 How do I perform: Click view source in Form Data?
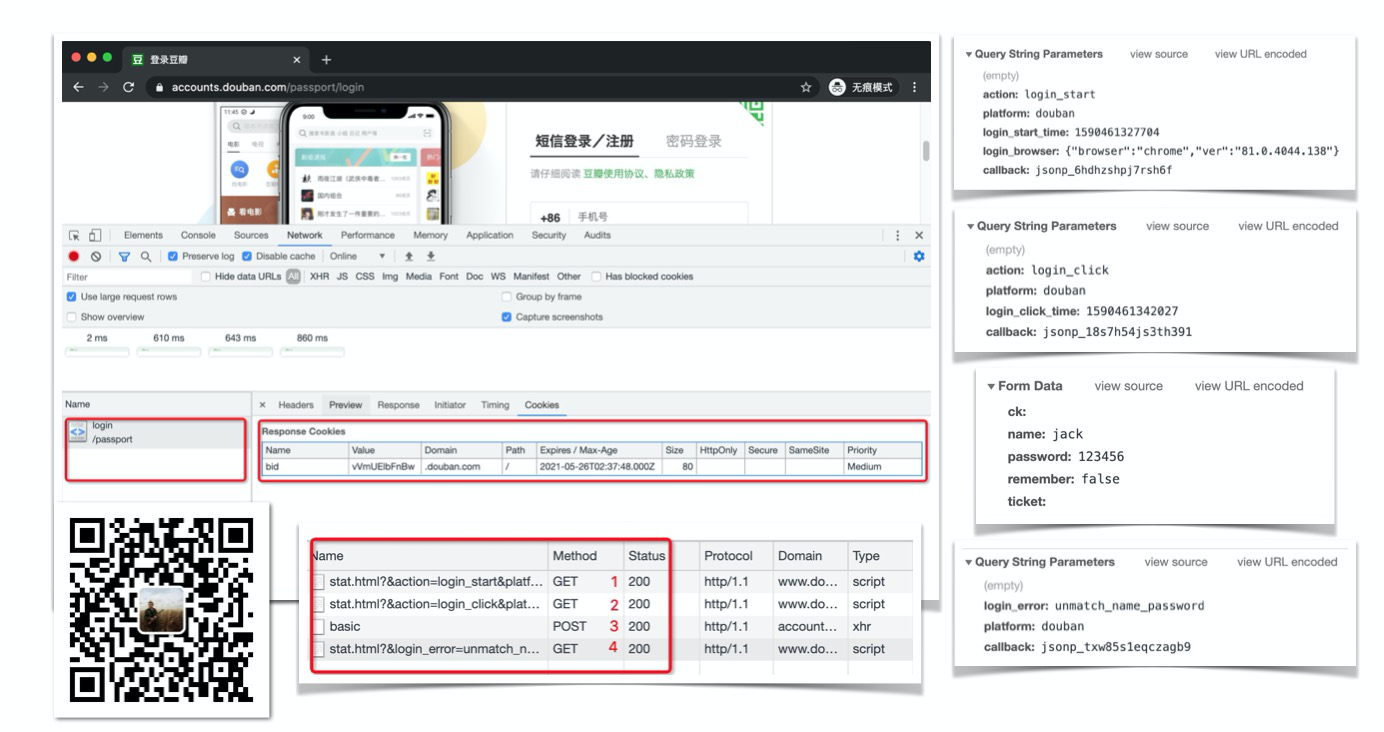[x=1129, y=386]
